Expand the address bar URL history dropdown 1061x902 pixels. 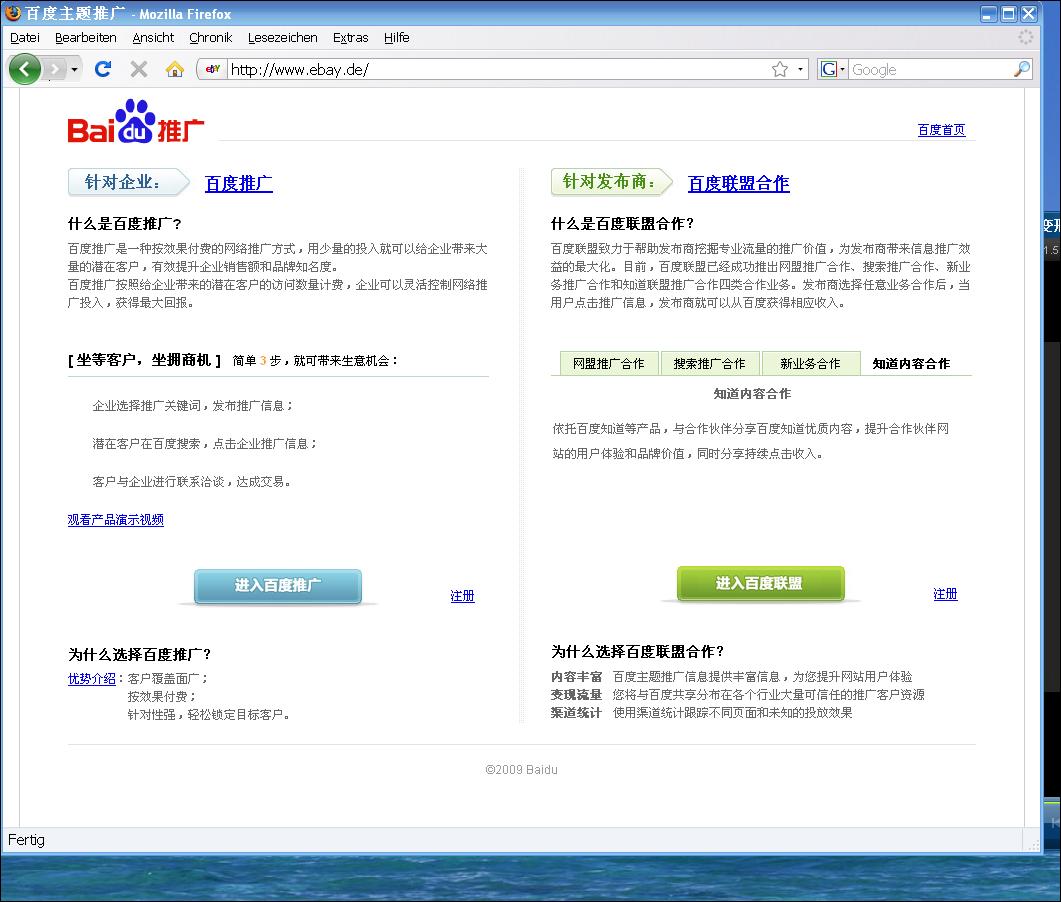pos(800,69)
